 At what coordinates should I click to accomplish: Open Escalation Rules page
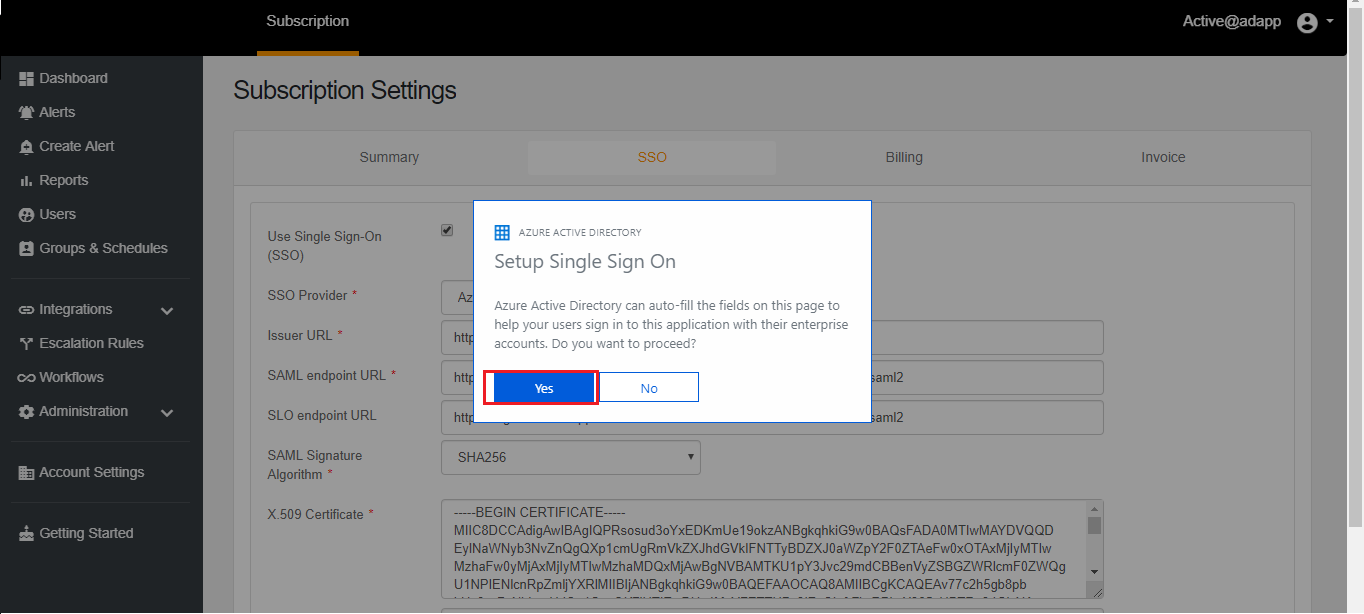(x=92, y=343)
